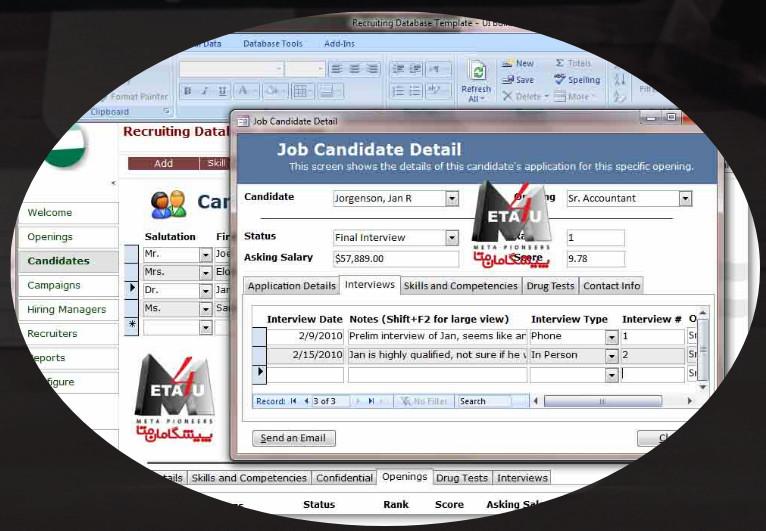The height and width of the screenshot is (531, 766).
Task: Open the More records option
Action: tap(574, 96)
